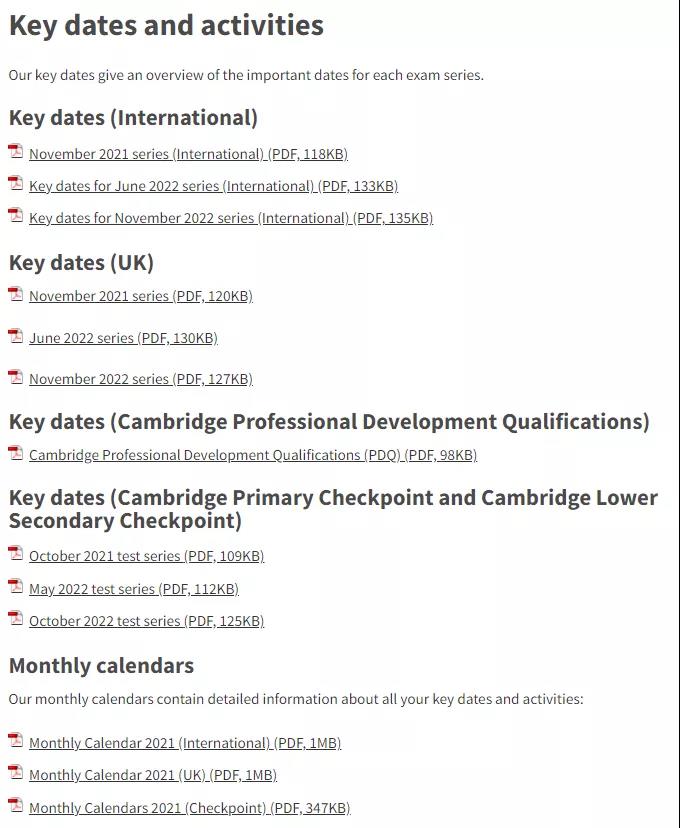The height and width of the screenshot is (828, 680).
Task: Click the PDF icon for the PDQ key dates
Action: [x=15, y=453]
